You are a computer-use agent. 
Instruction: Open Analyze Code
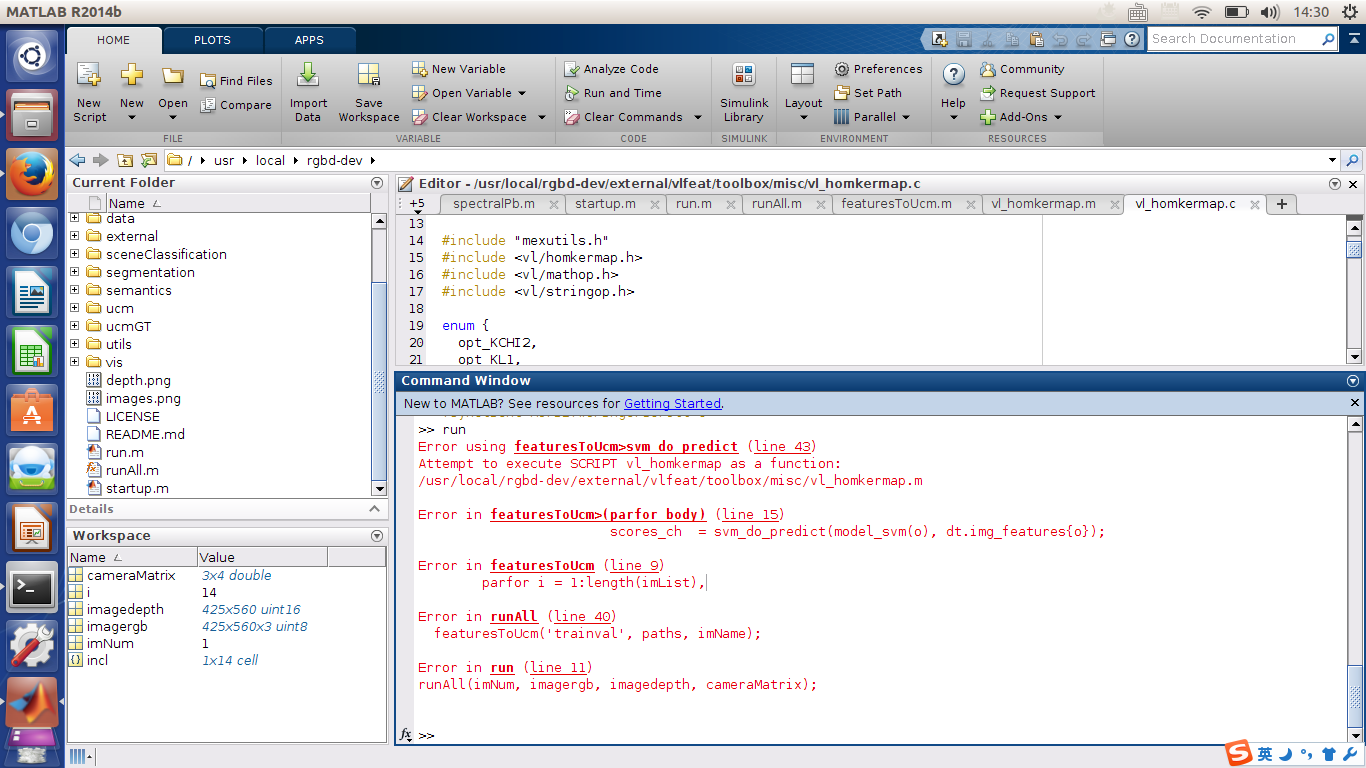tap(611, 69)
